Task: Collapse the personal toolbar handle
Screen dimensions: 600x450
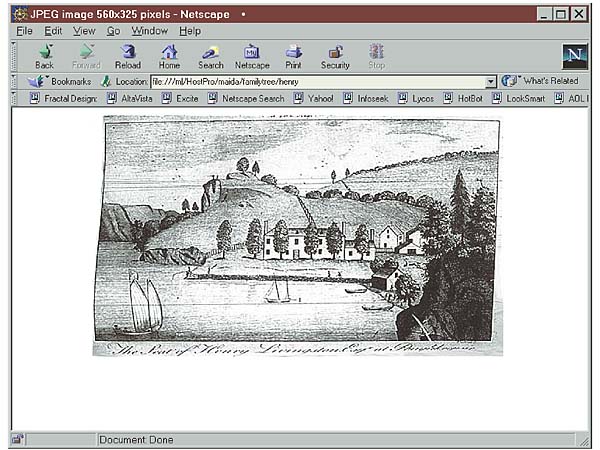Action: [x=14, y=98]
